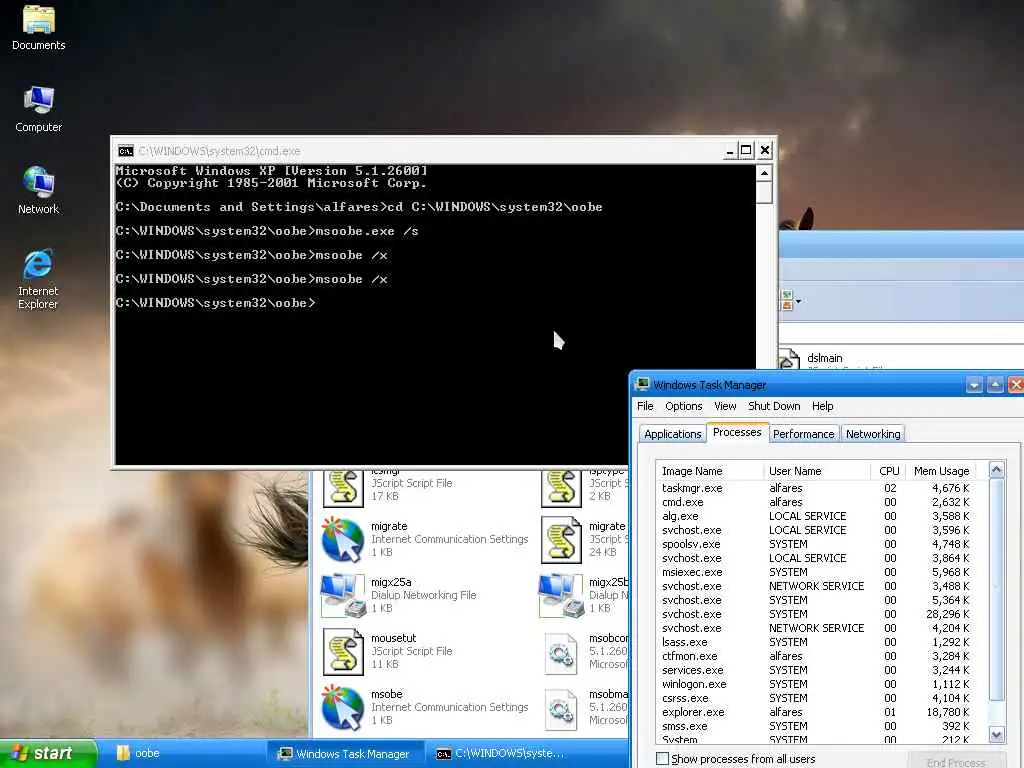Screen dimensions: 1024x768
Task: Switch to Processes tab
Action: 737,432
